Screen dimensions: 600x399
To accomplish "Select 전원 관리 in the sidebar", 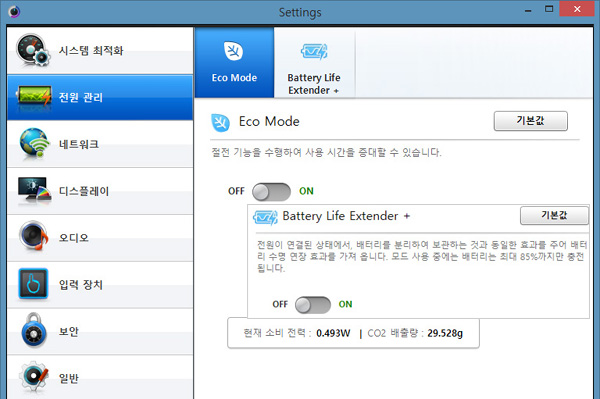I will coord(100,98).
